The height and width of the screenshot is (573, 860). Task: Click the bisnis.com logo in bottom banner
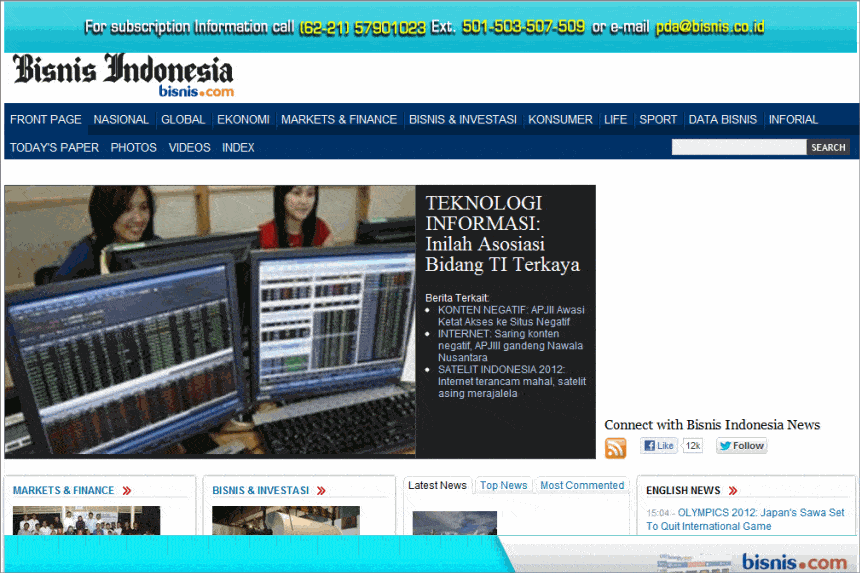click(794, 562)
